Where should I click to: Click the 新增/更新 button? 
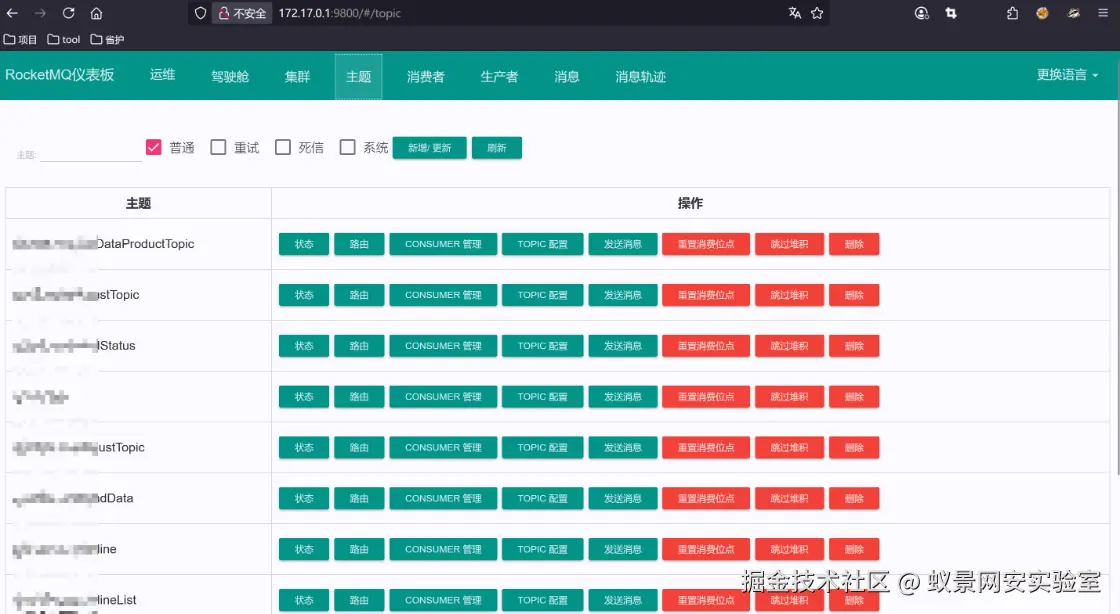[x=429, y=148]
